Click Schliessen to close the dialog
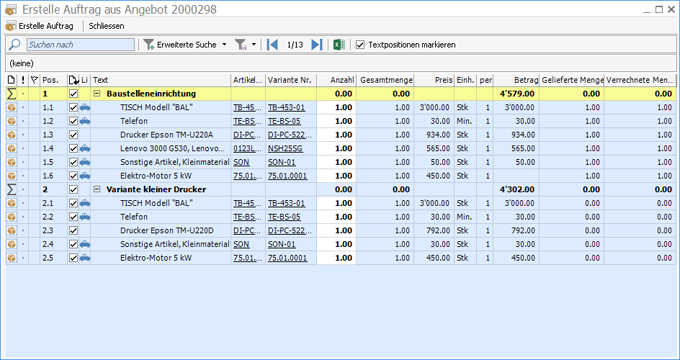 click(x=106, y=26)
